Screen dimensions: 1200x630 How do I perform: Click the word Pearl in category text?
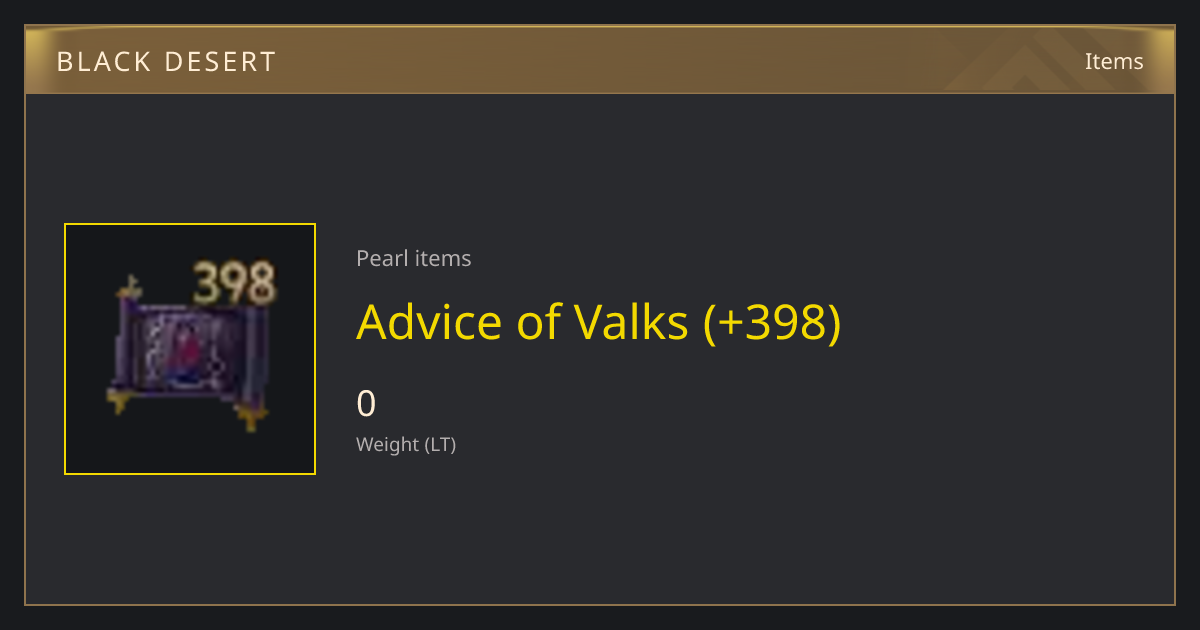point(380,258)
